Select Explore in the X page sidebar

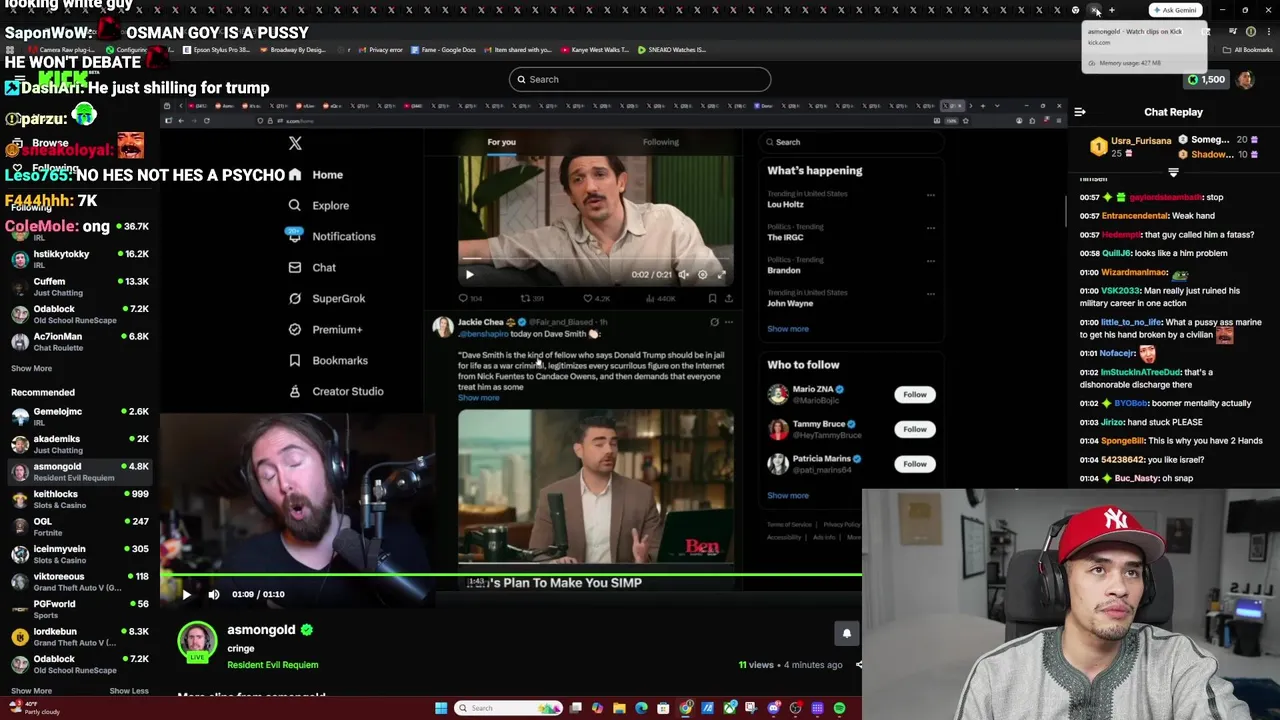tap(319, 206)
